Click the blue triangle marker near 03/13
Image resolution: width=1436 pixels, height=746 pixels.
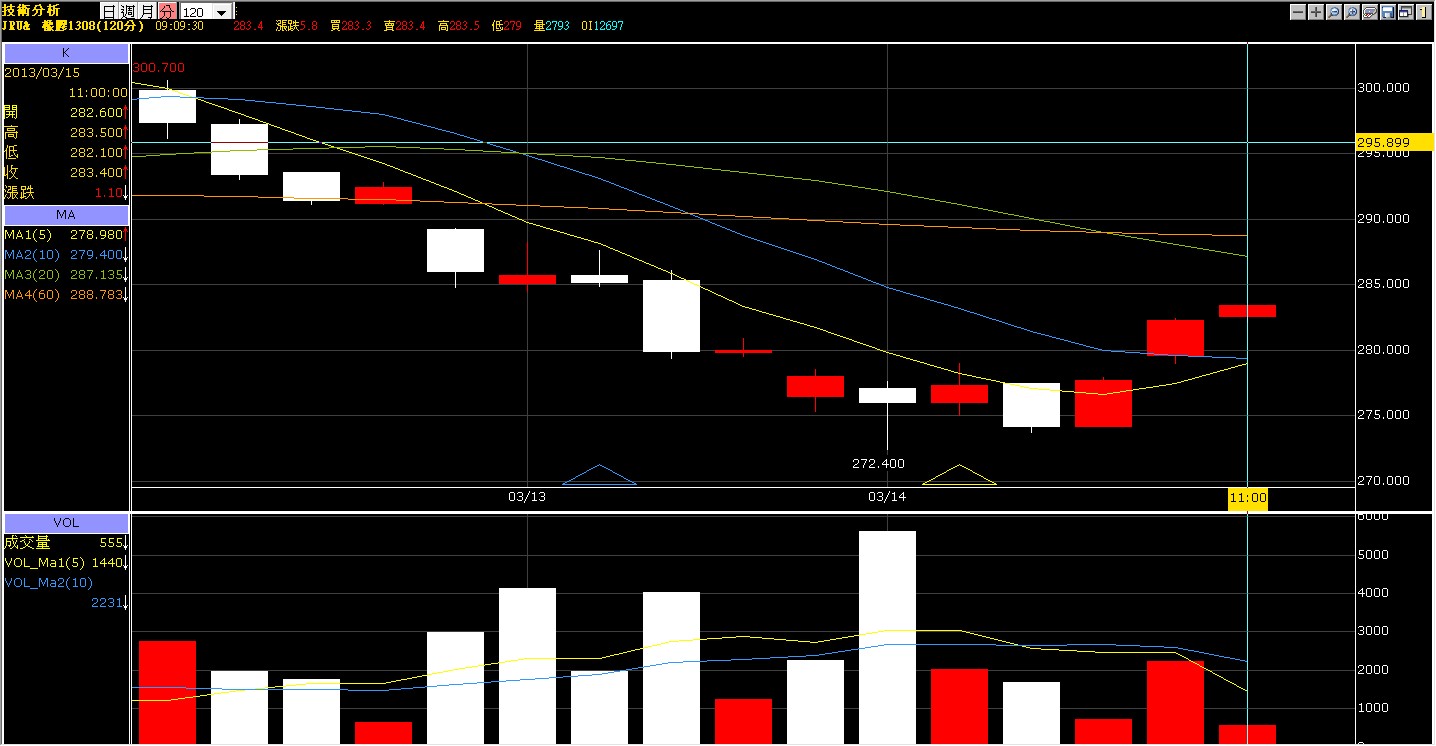[599, 475]
